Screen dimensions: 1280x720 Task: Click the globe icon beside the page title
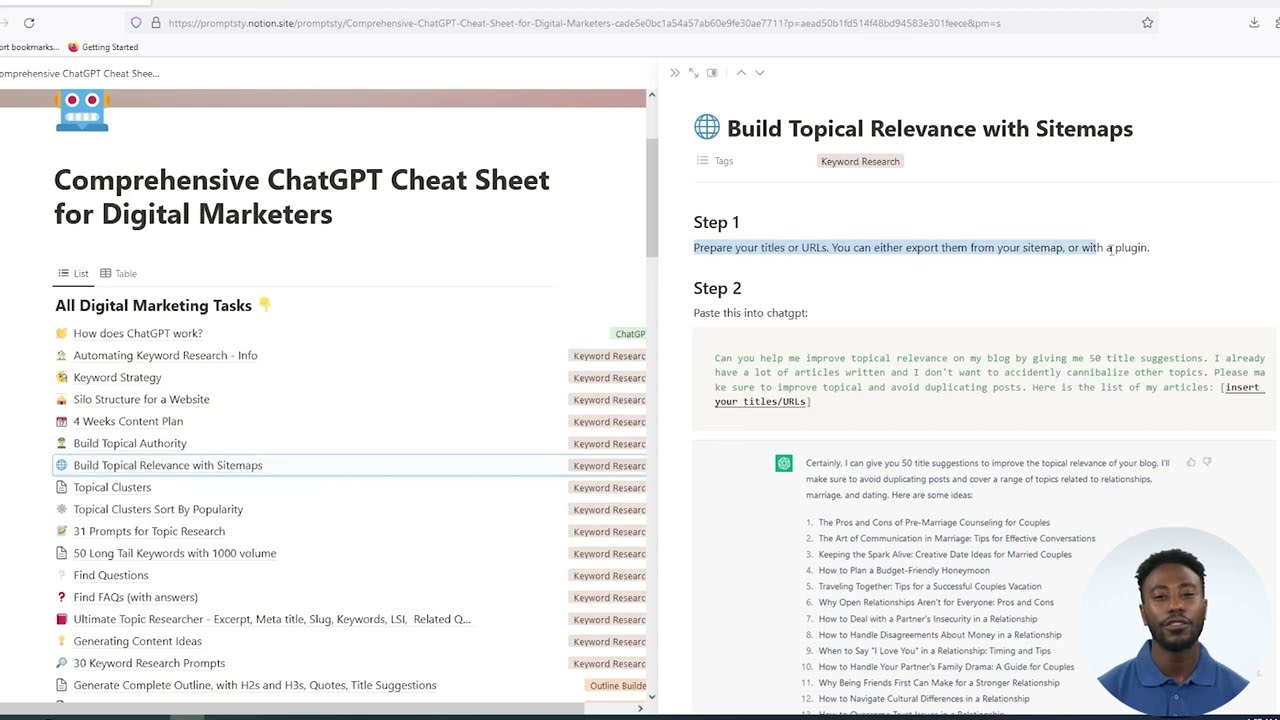point(707,127)
